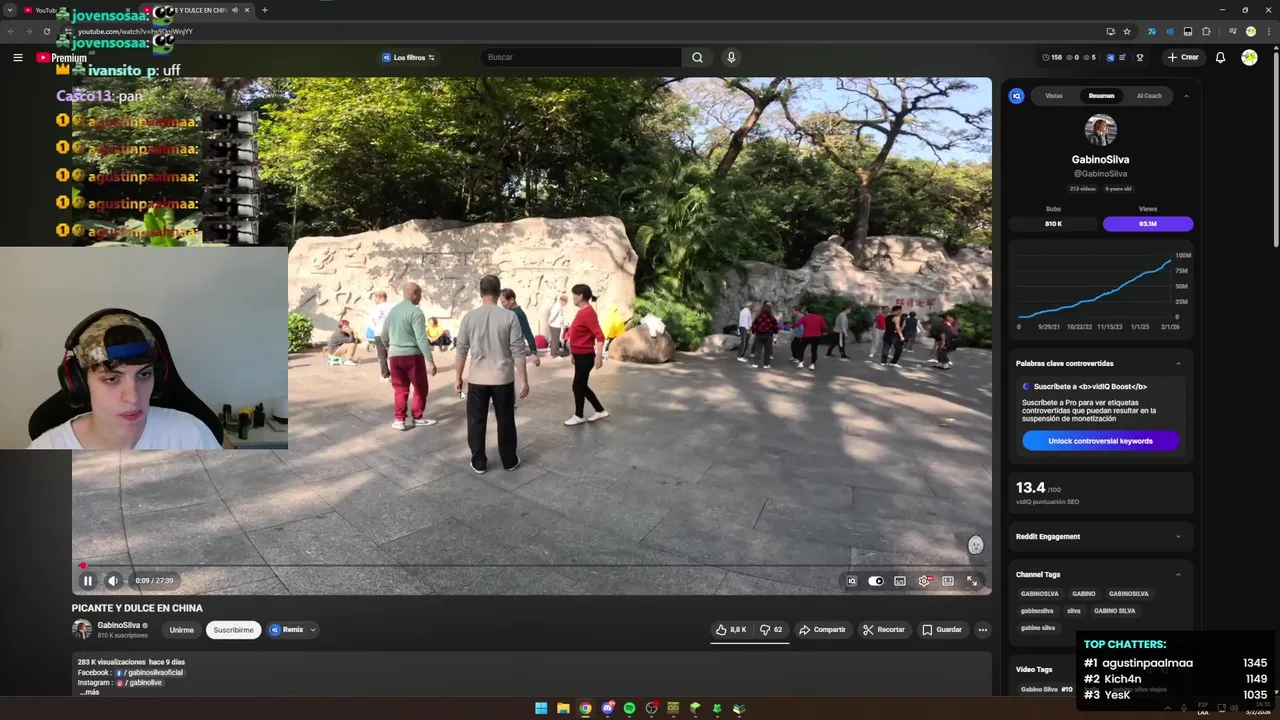Switch to vidIQ Resumen tab
This screenshot has width=1280, height=720.
coord(1101,96)
